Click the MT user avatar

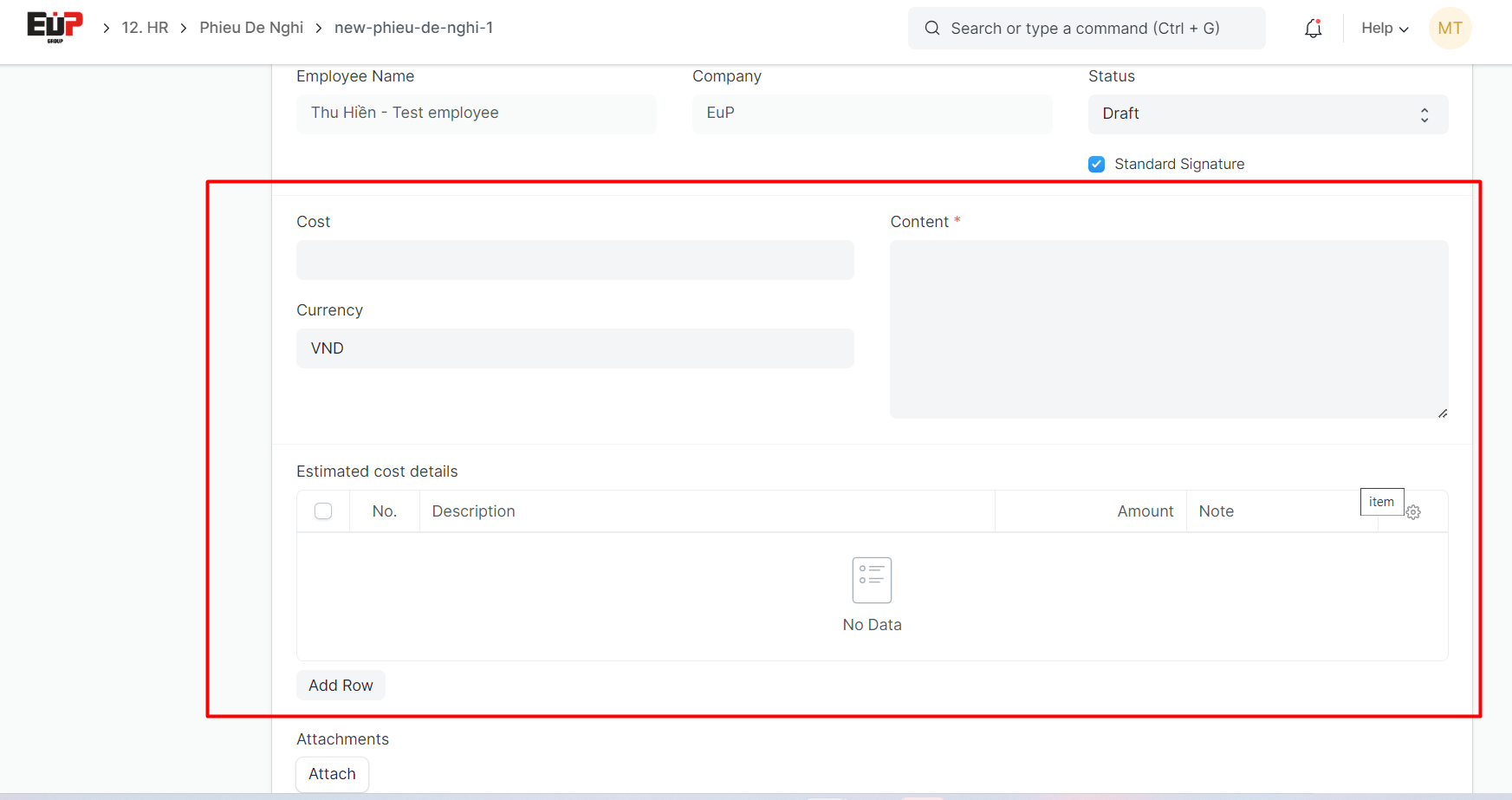(1450, 29)
